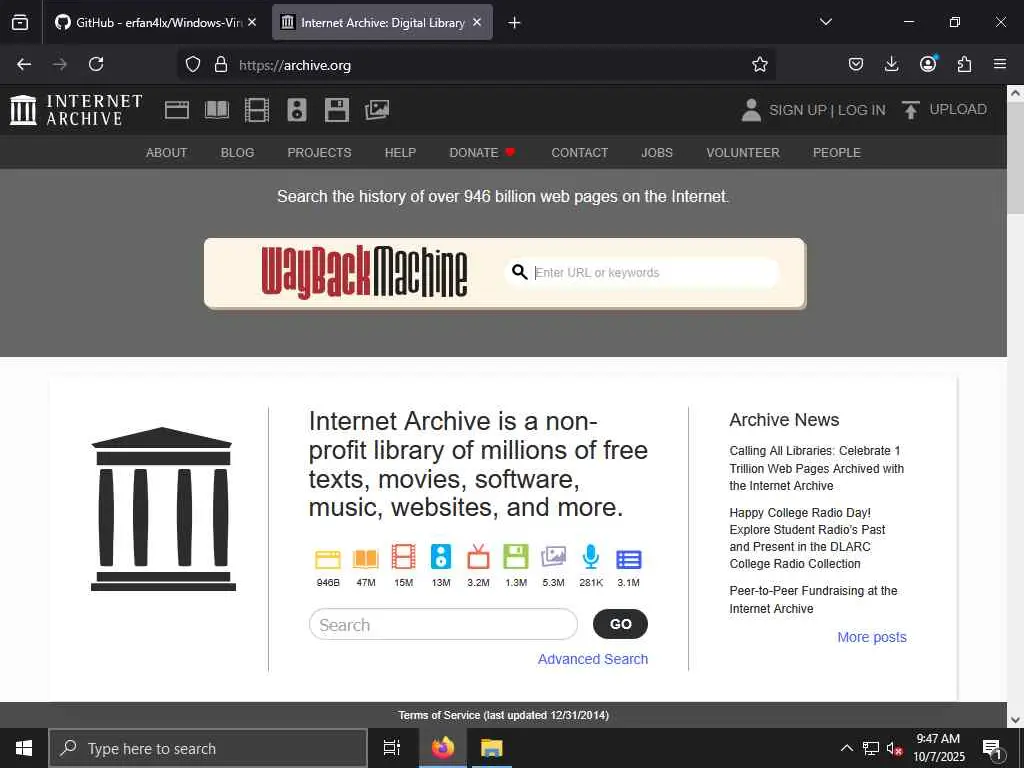Open the Images icon in top nav
Image resolution: width=1024 pixels, height=768 pixels.
pyautogui.click(x=377, y=110)
